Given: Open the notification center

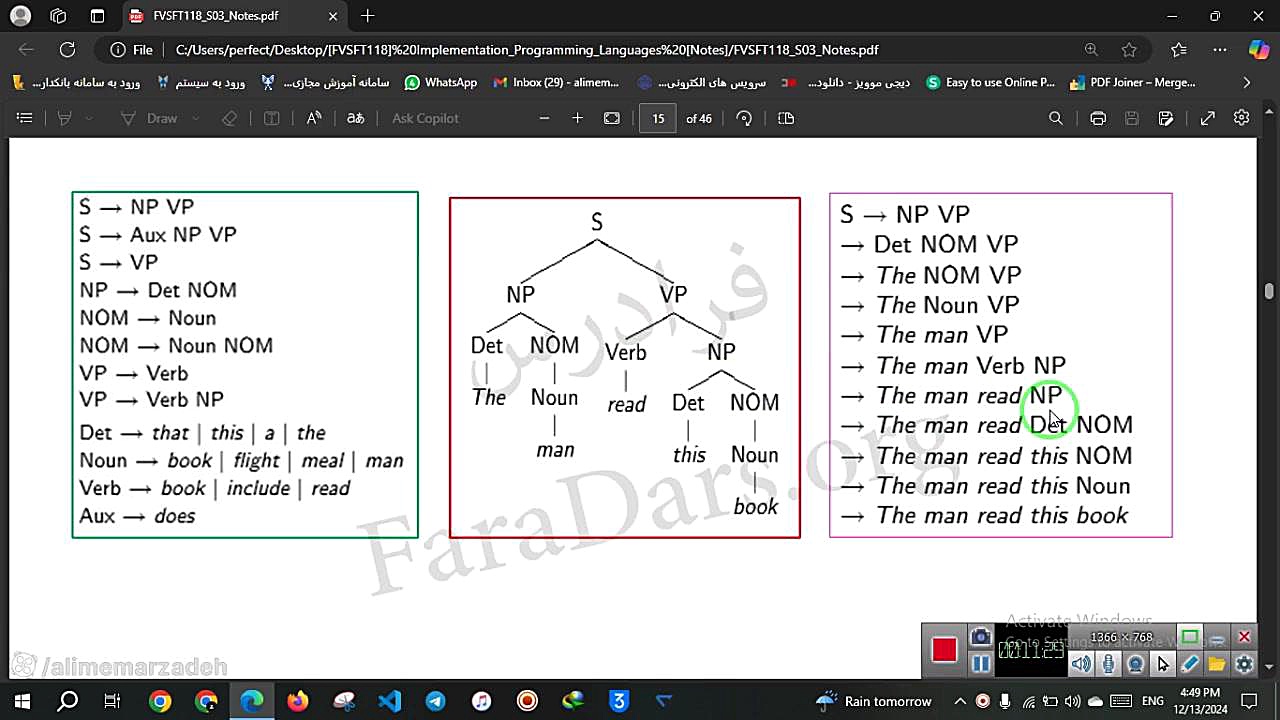Looking at the screenshot, I should (x=1249, y=701).
